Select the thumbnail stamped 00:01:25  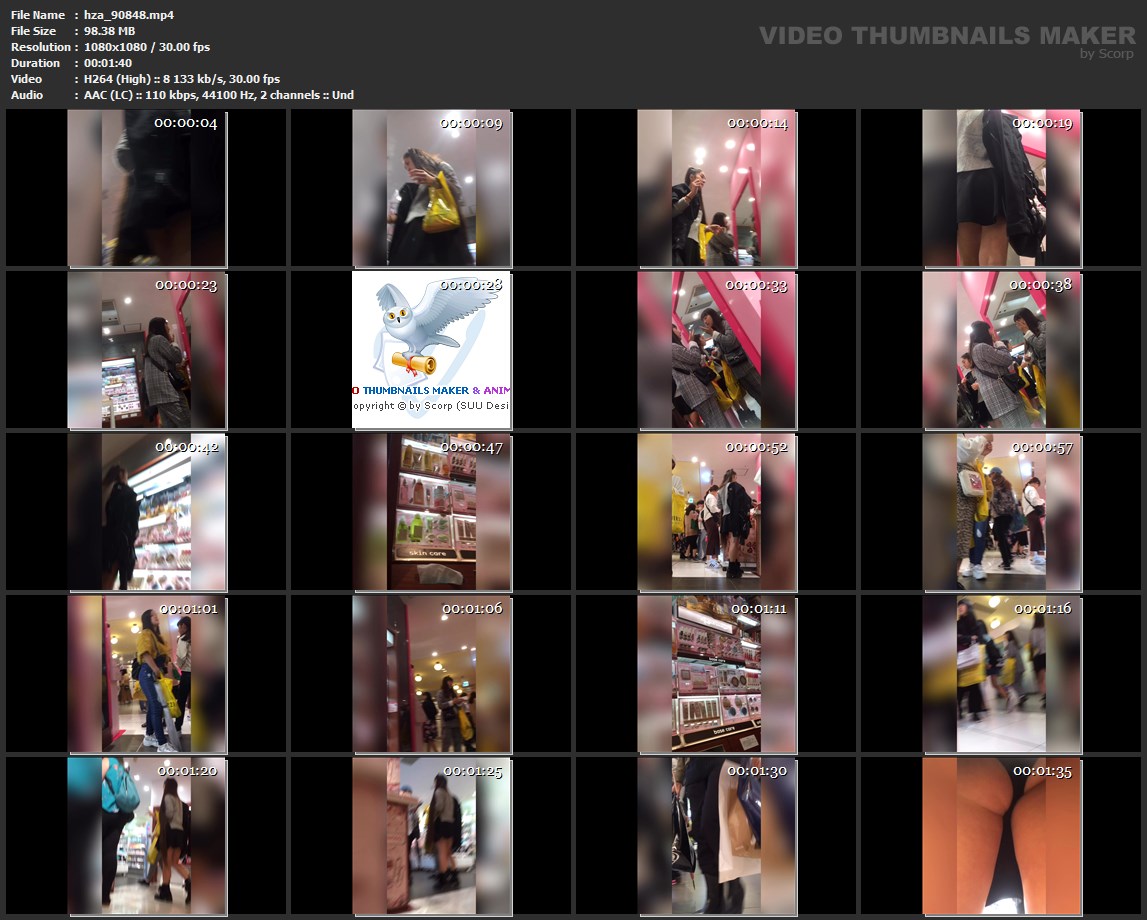(x=432, y=837)
